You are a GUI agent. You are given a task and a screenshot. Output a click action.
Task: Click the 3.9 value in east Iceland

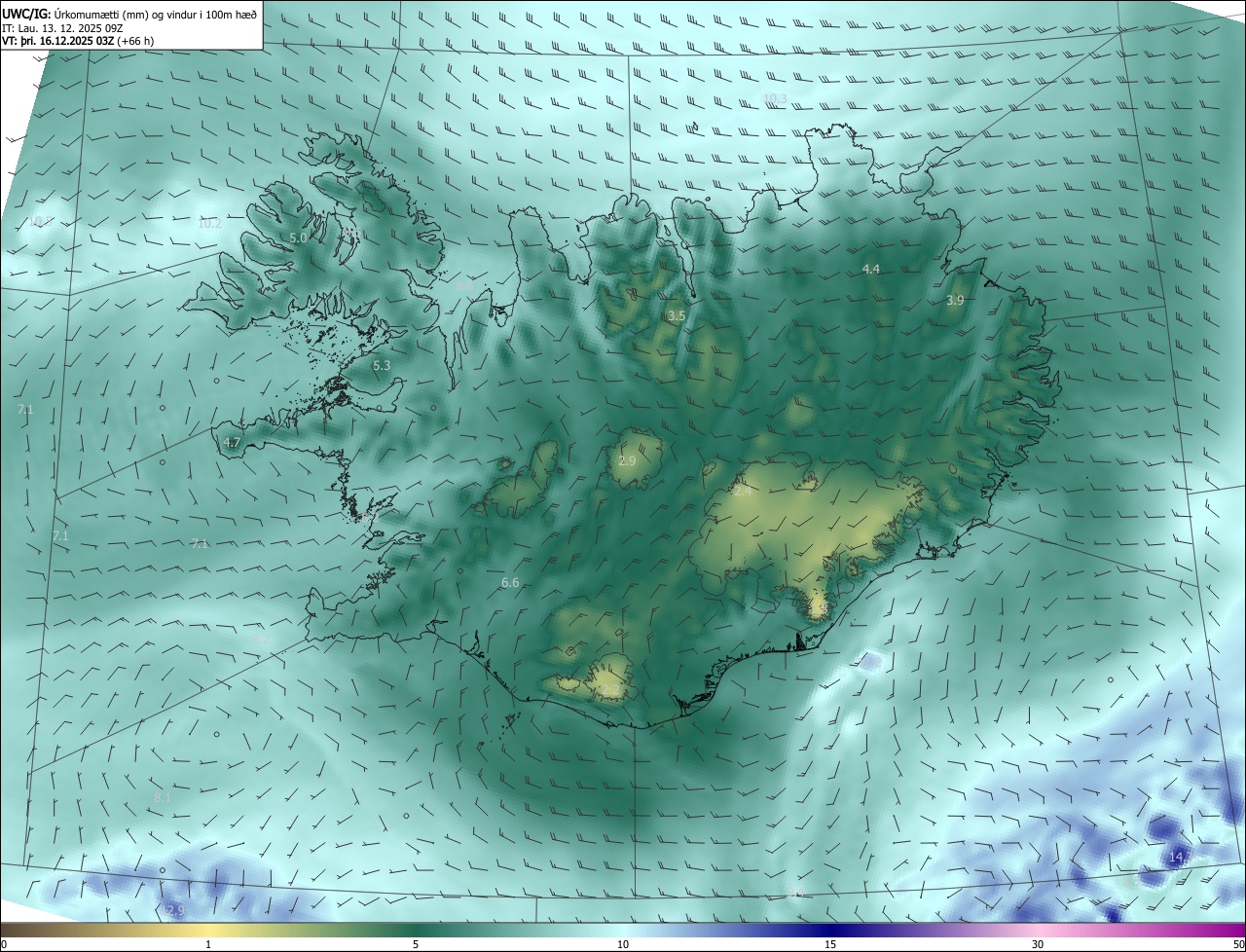955,301
